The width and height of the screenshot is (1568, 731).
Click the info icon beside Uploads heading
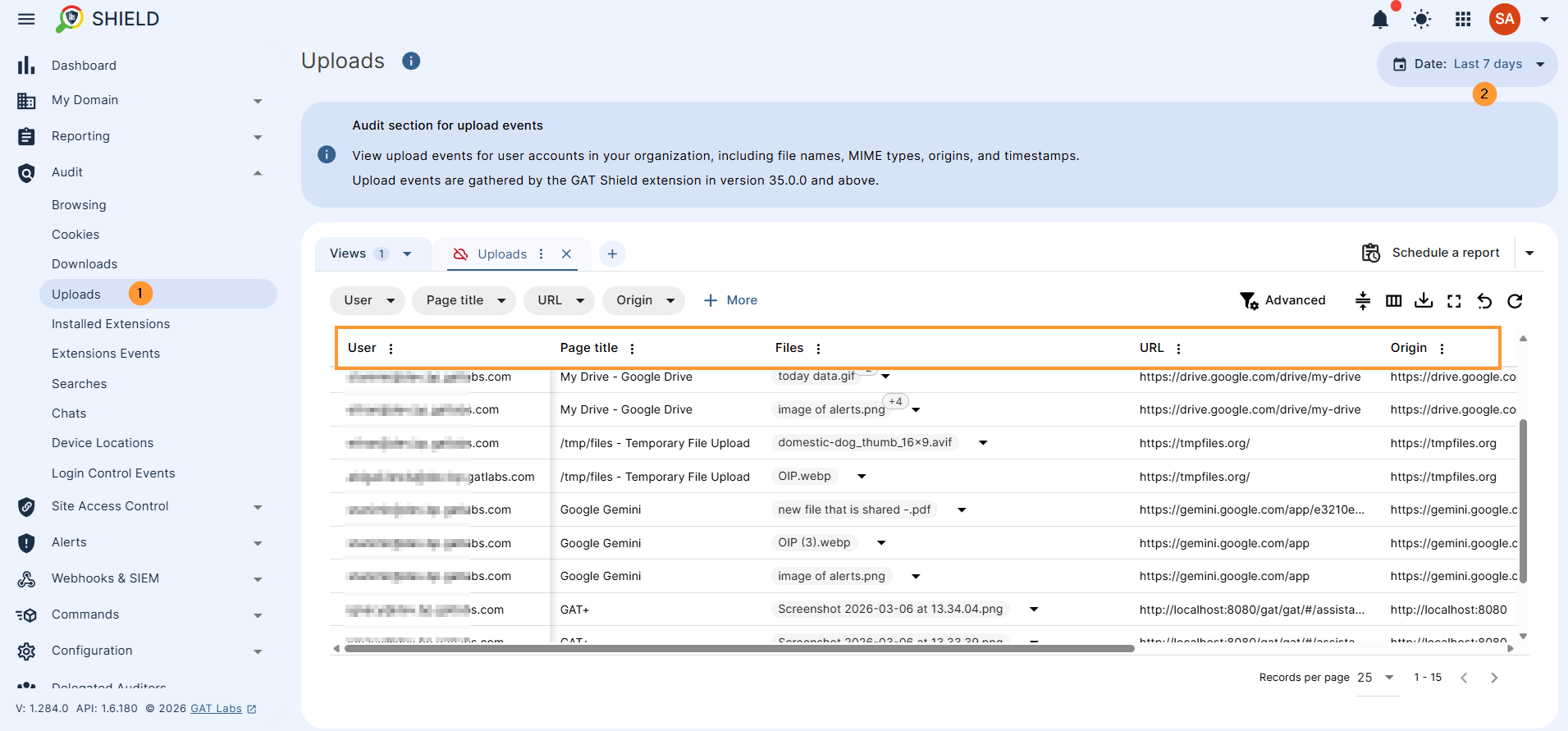pos(411,61)
